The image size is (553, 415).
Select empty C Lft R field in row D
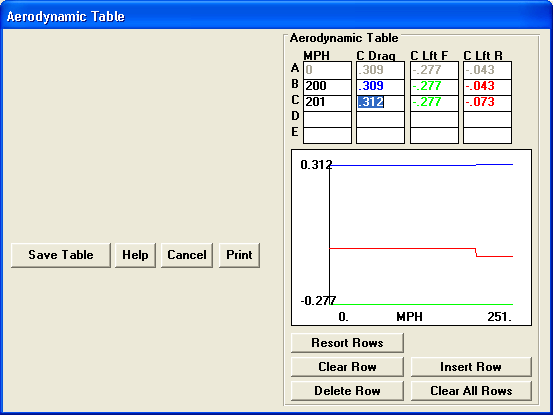point(487,119)
